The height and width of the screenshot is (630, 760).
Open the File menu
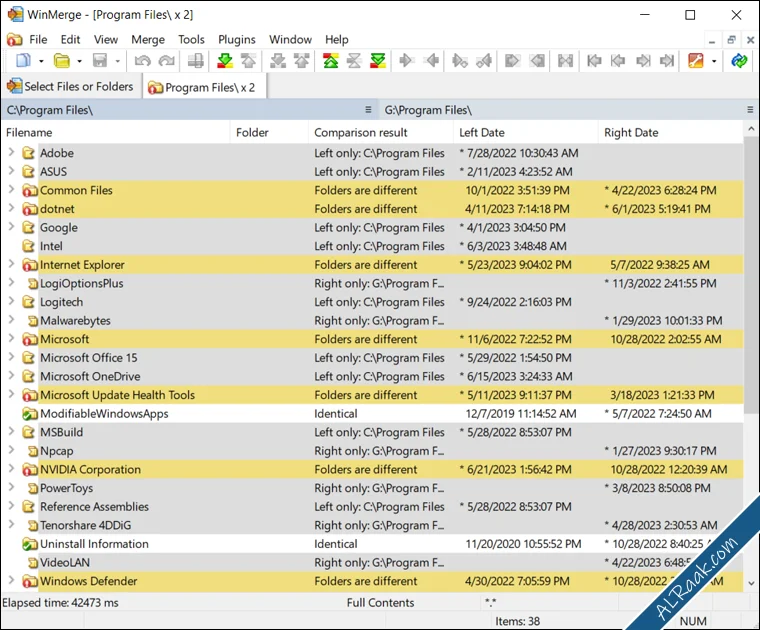click(x=38, y=39)
